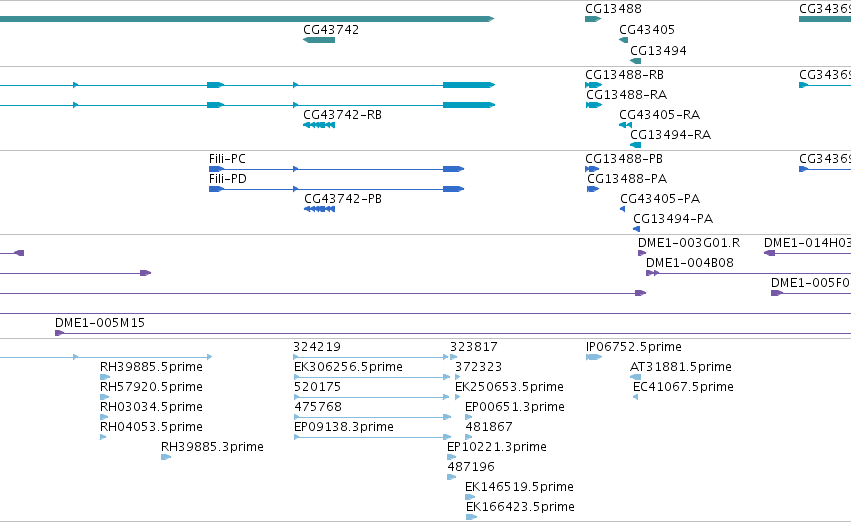Image resolution: width=851 pixels, height=522 pixels.
Task: Open the AT31881.5prime EST label
Action: [x=681, y=367]
